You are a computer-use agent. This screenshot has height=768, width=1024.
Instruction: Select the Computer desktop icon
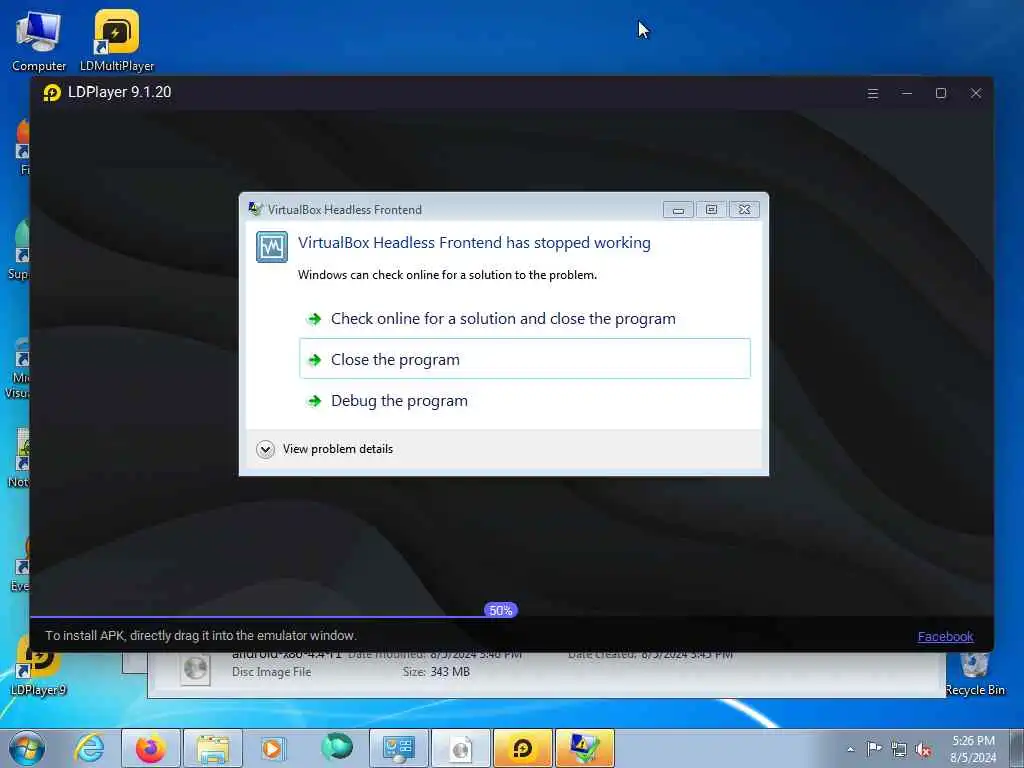click(39, 42)
